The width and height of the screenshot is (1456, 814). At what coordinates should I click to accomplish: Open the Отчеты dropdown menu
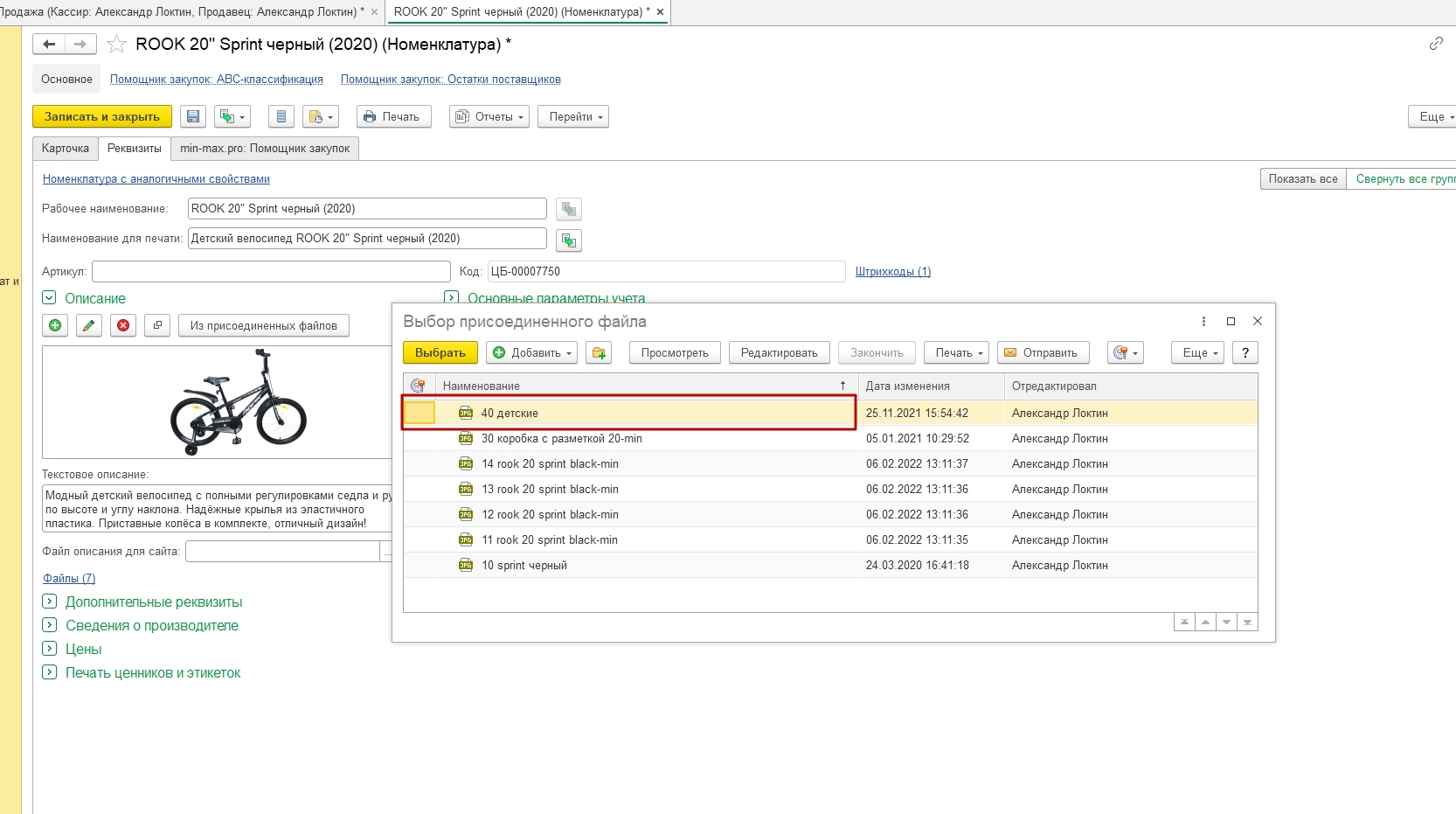[489, 116]
